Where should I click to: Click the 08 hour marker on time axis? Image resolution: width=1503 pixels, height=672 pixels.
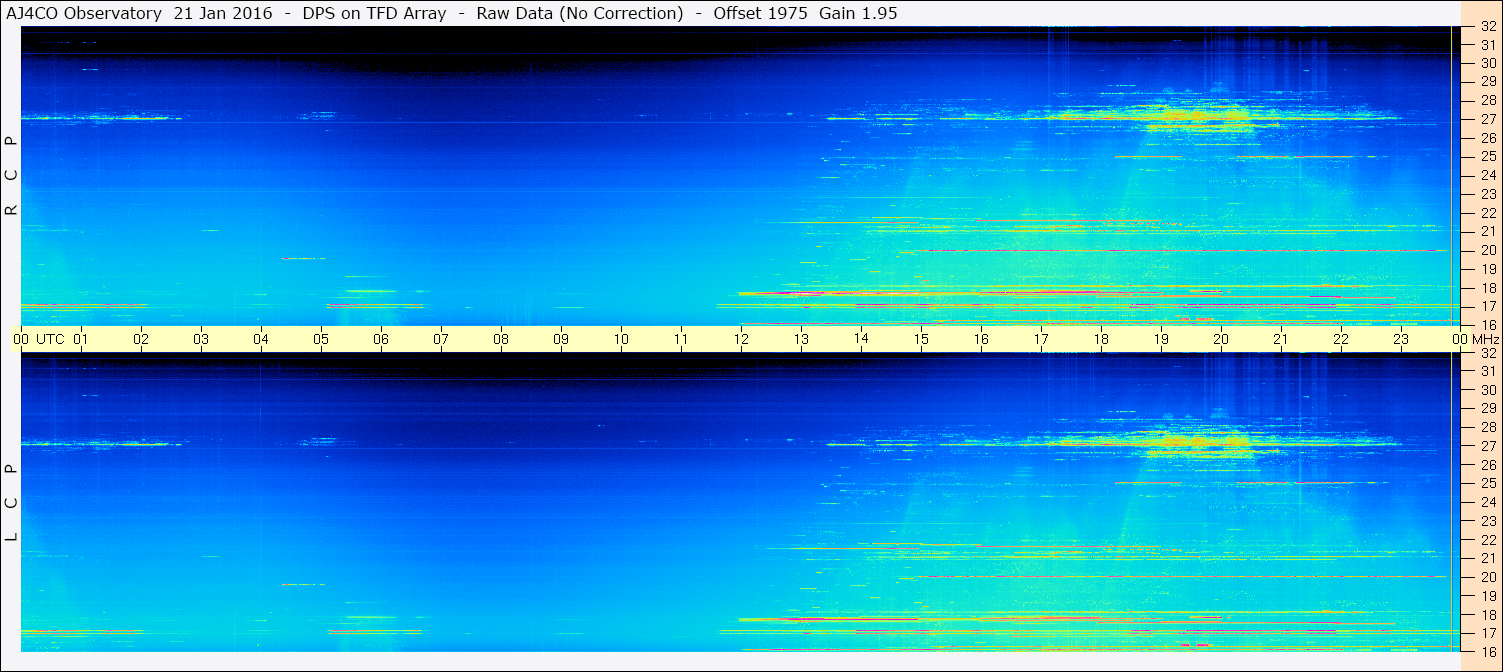click(501, 339)
